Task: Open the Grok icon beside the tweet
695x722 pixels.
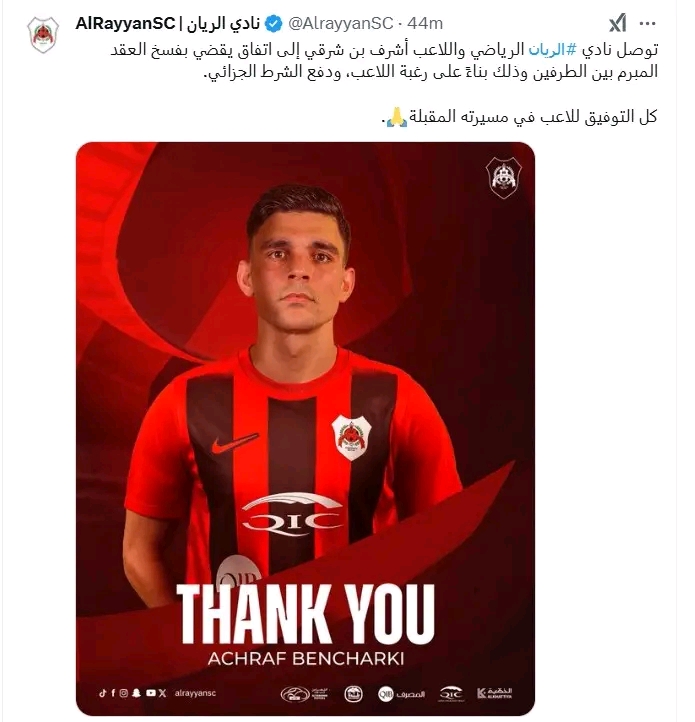Action: click(618, 23)
